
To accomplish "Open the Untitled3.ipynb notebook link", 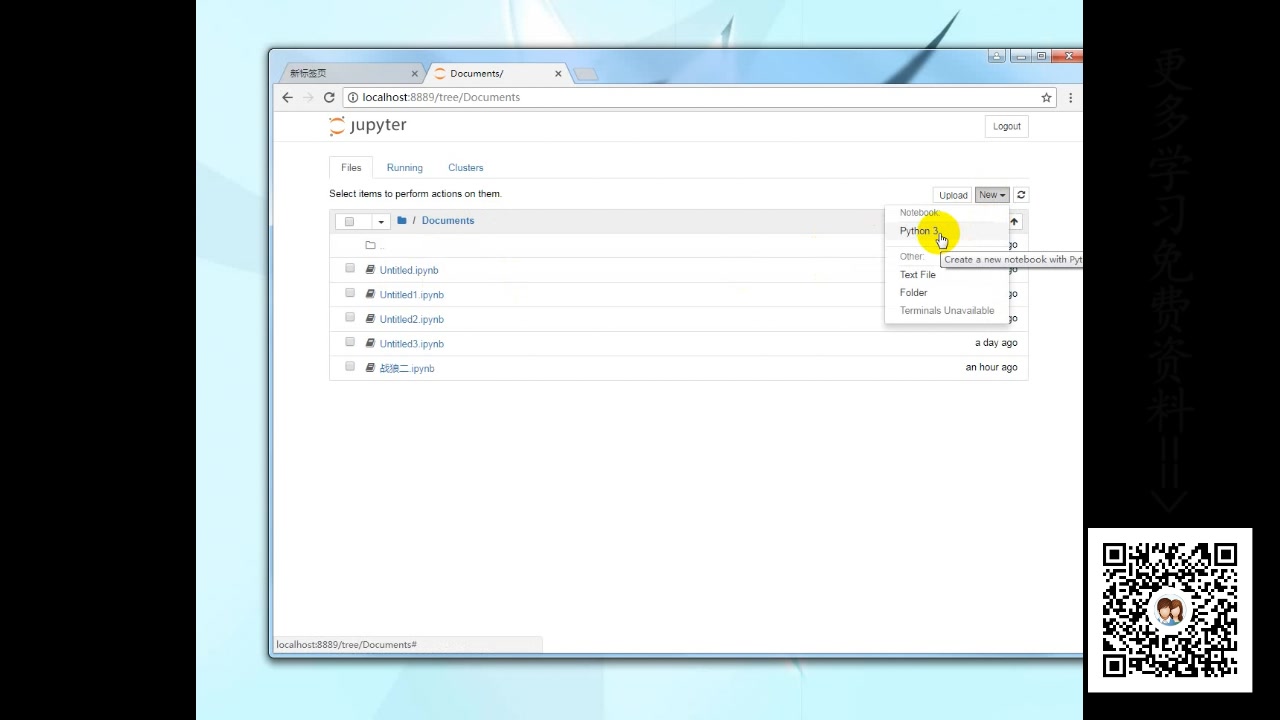I will [412, 344].
